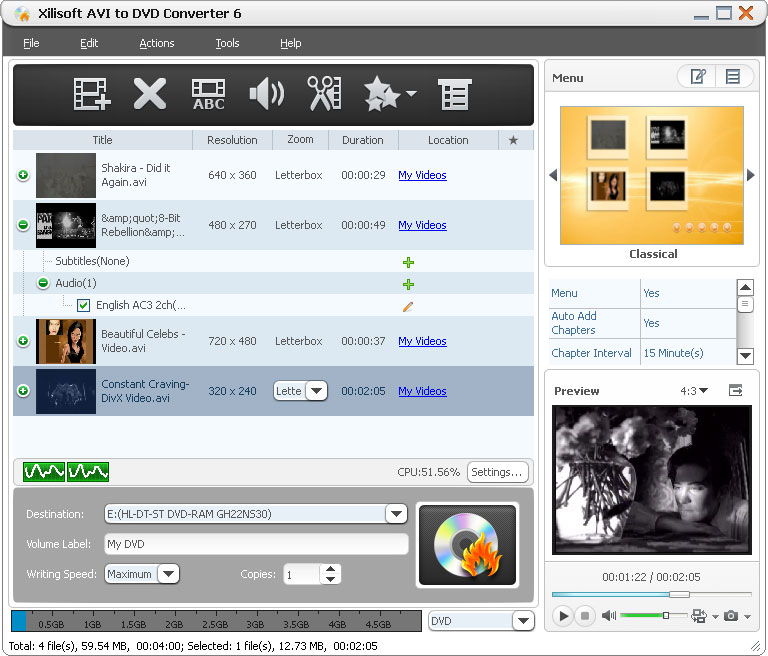
Task: Open play mode options dropdown arrow
Action: (x=715, y=616)
